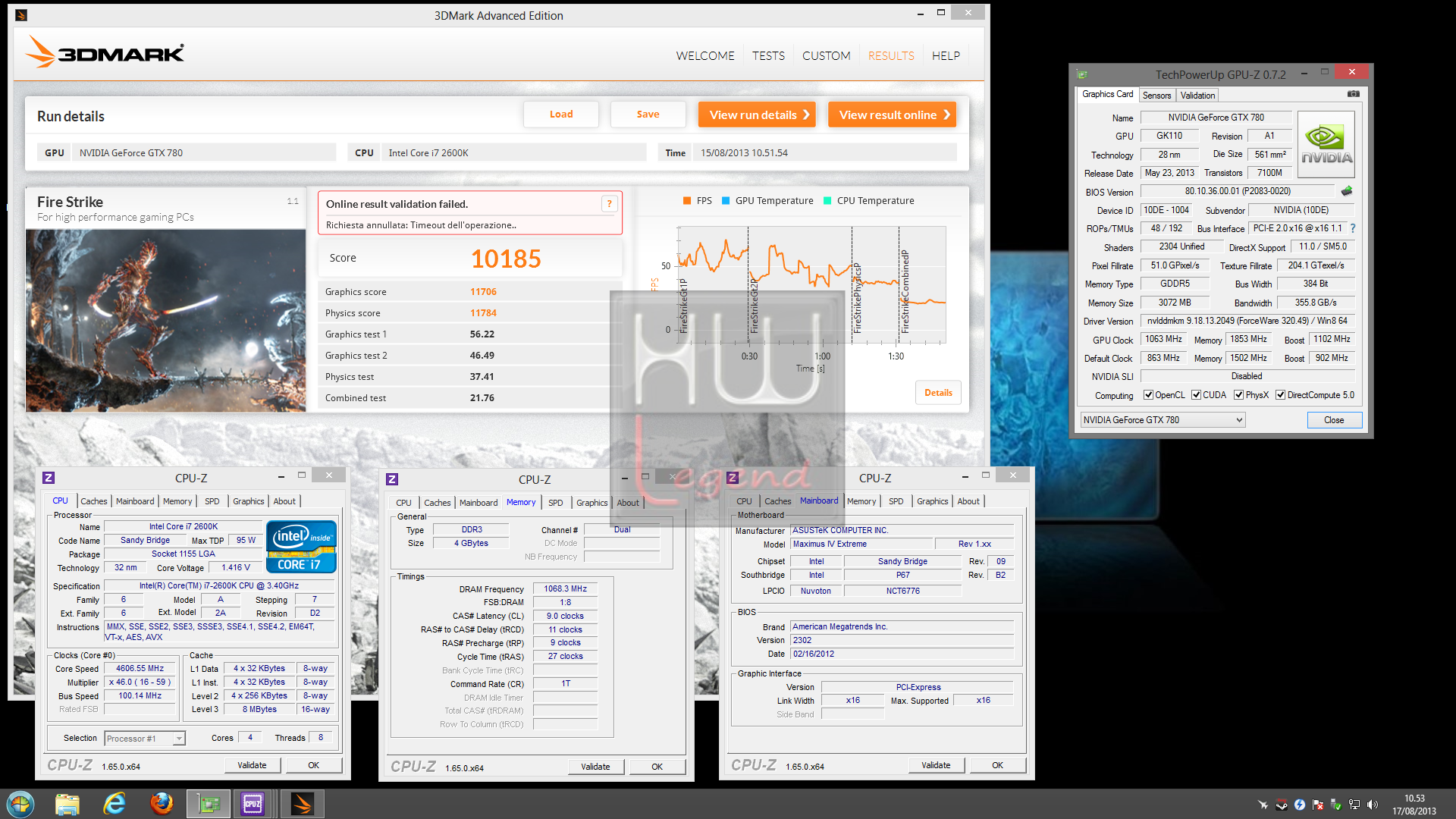Switch to 3DMark via its taskbar icon
Viewport: 1456px width, 819px height.
[x=303, y=804]
